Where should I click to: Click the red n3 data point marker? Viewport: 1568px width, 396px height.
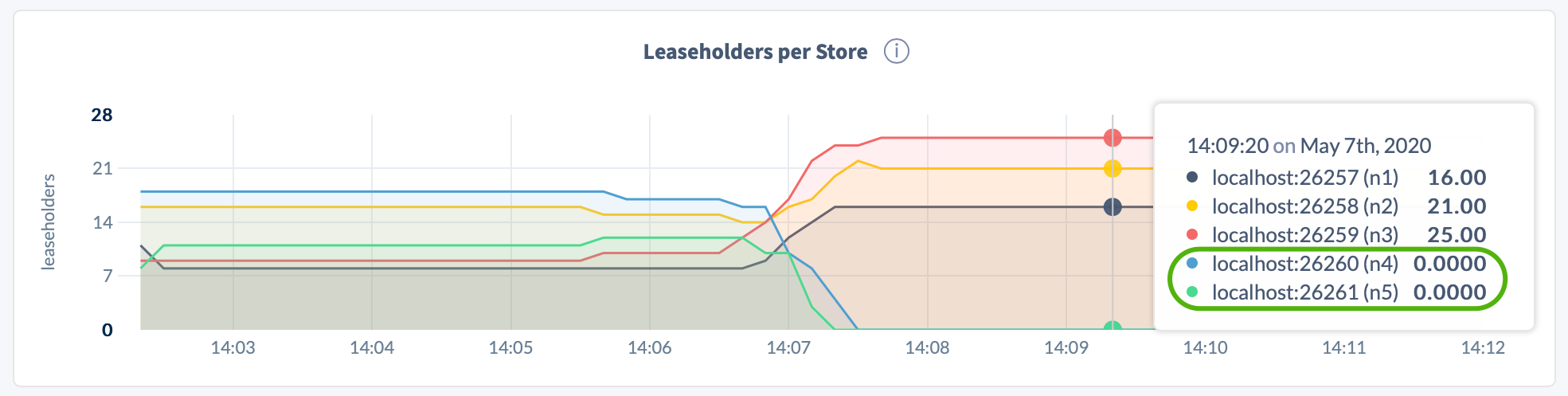click(x=1112, y=138)
